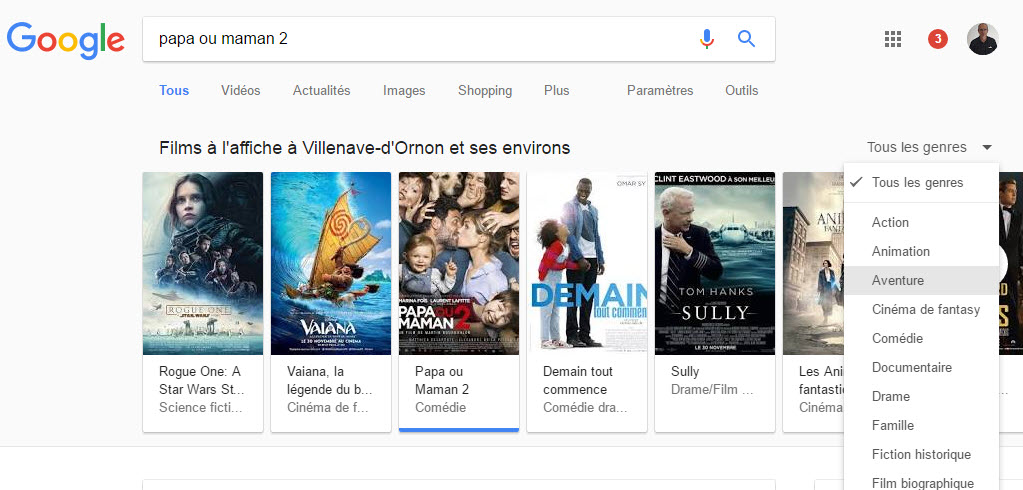
Task: Click the "Sully" card title
Action: 685,372
